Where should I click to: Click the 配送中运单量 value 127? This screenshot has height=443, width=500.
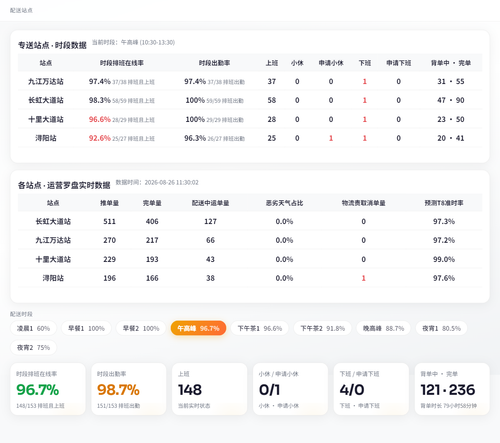pos(210,221)
